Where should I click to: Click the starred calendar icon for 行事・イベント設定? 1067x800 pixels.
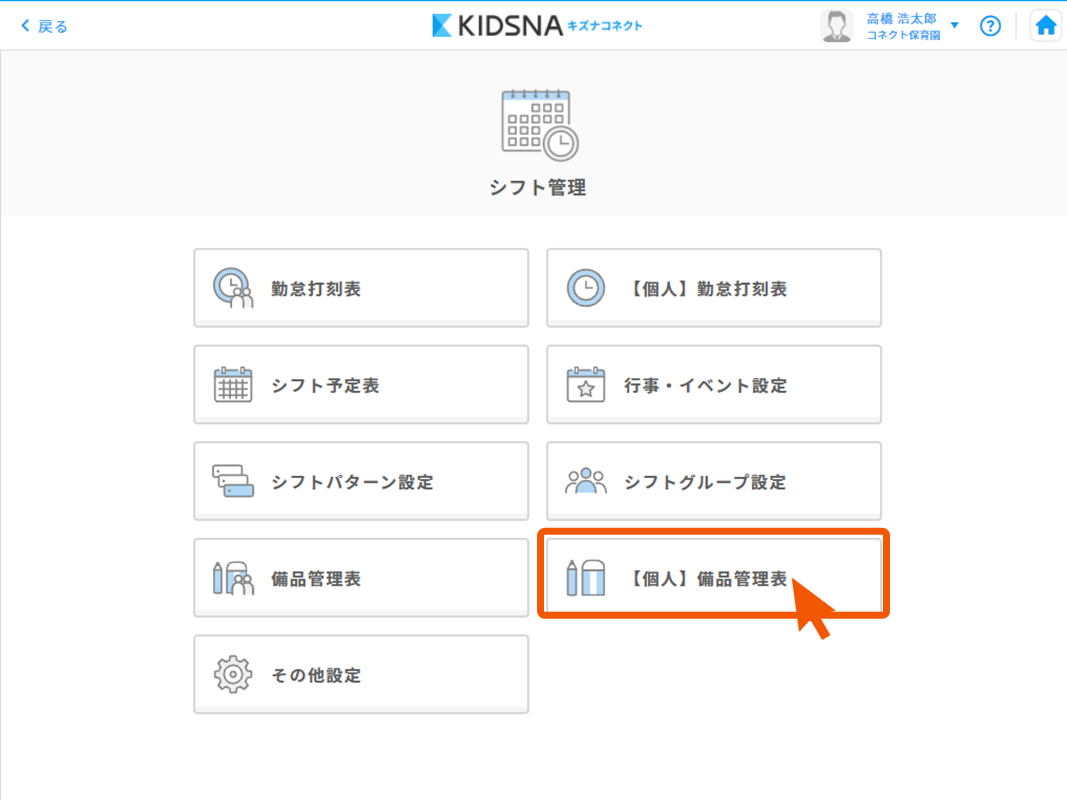coord(586,385)
